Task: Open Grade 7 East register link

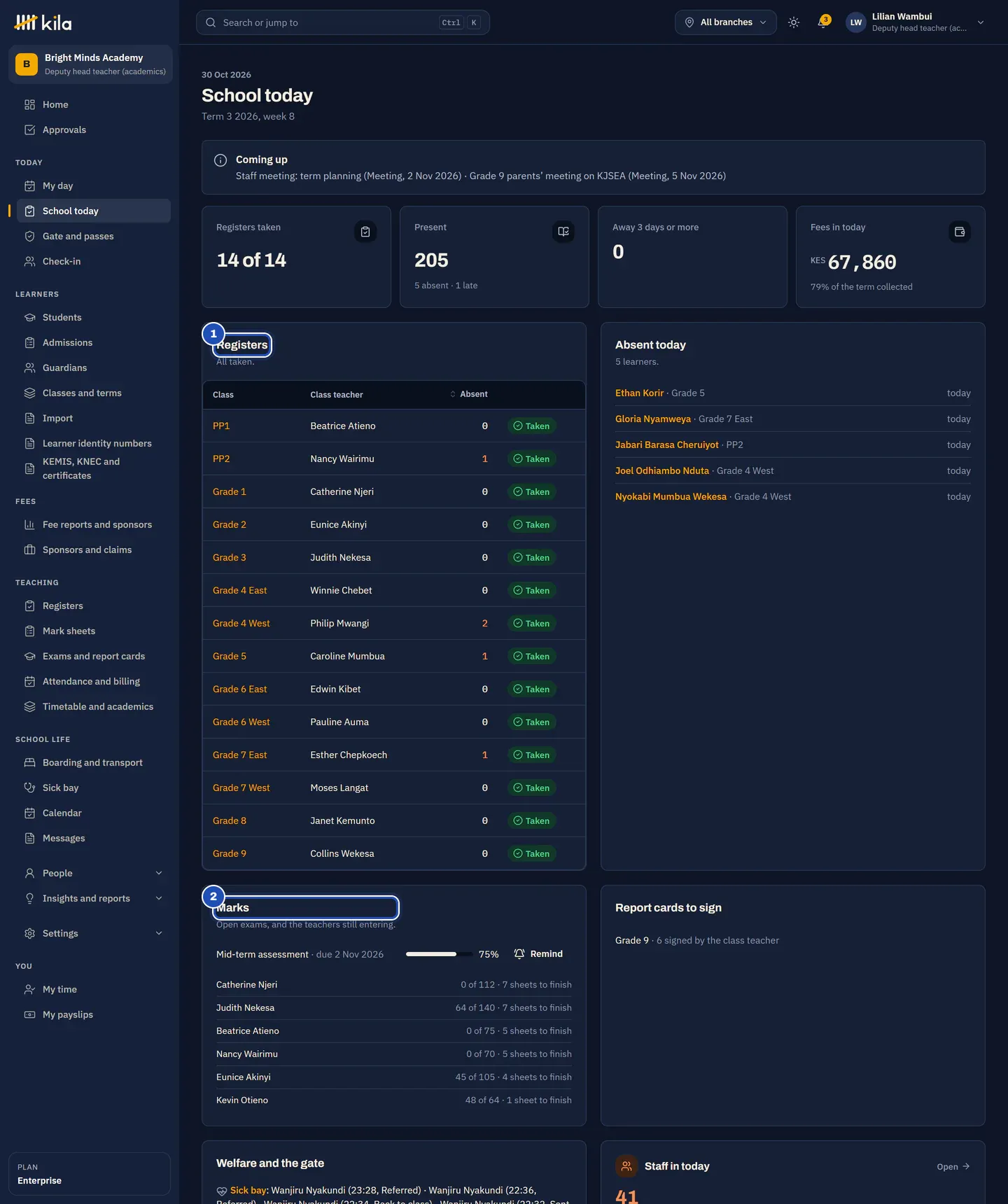Action: 239,755
